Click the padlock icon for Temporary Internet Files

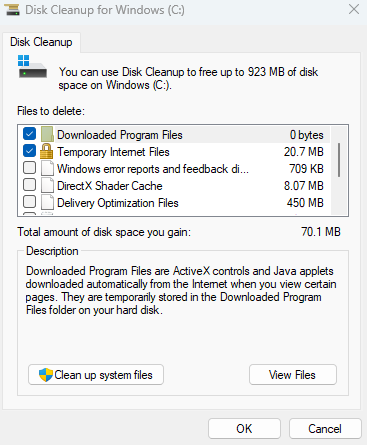(46, 151)
